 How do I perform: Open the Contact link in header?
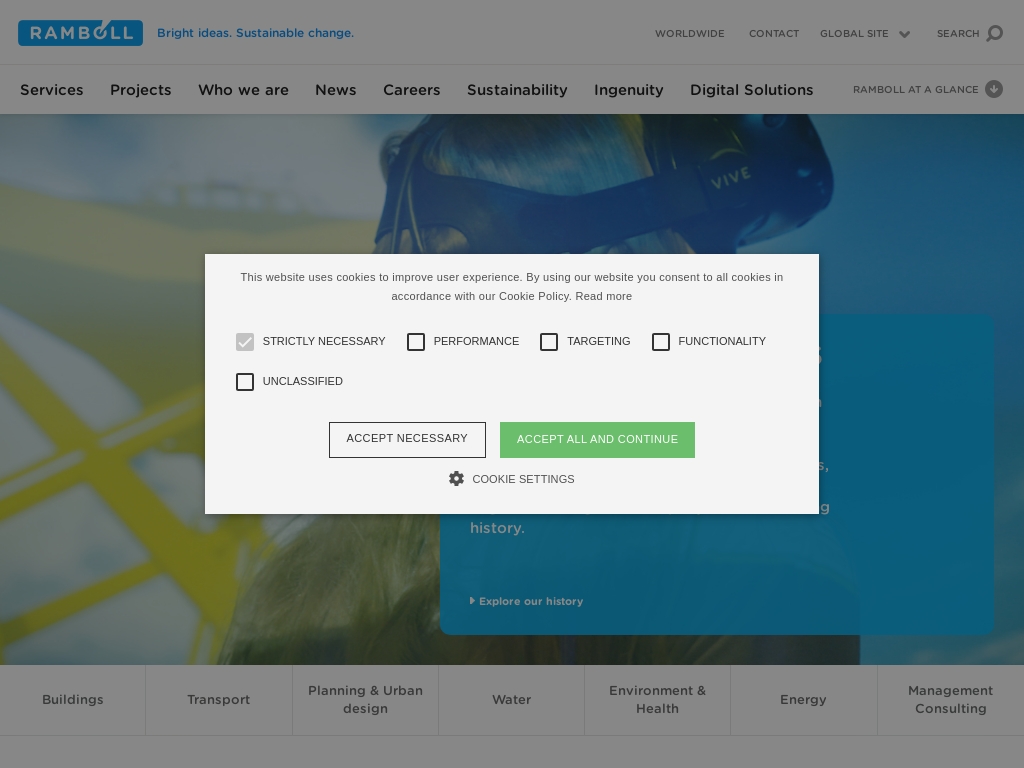point(773,34)
